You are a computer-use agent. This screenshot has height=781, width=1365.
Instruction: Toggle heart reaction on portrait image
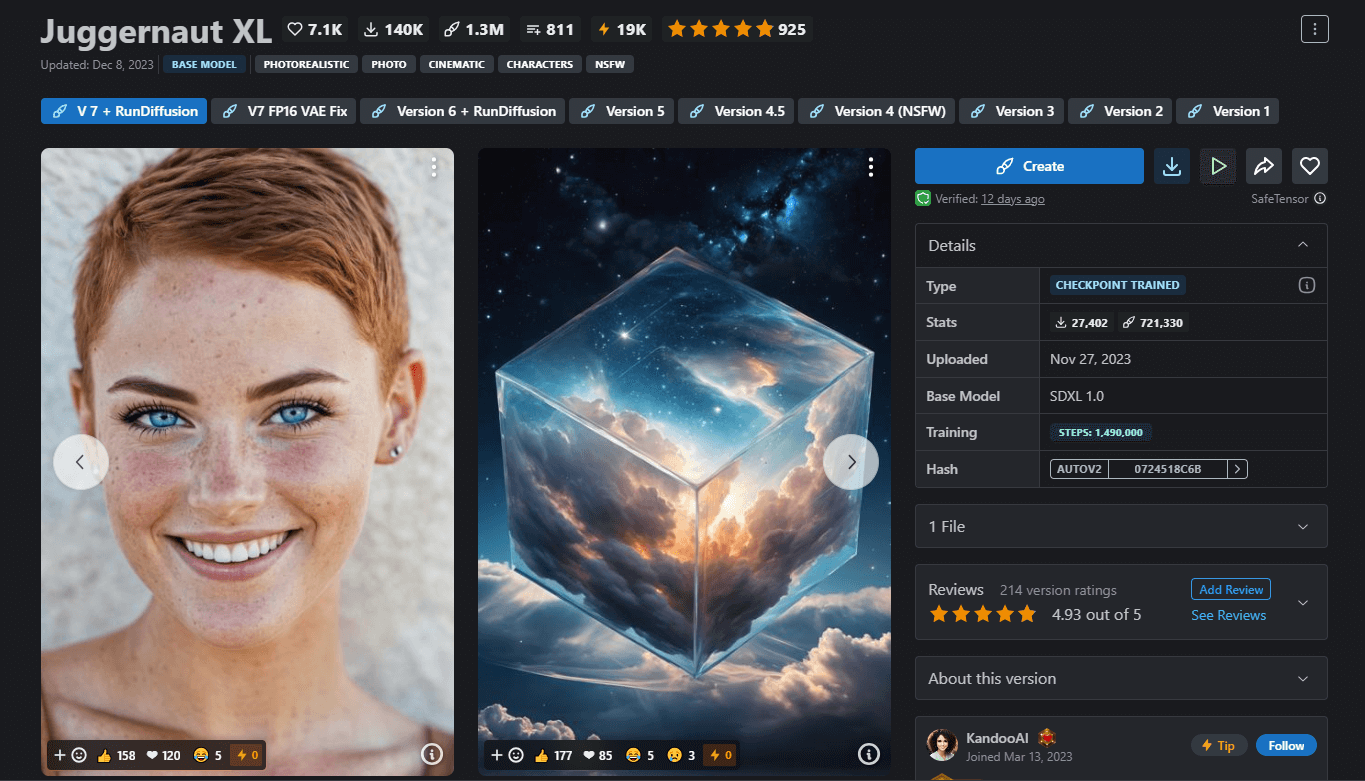tap(163, 755)
